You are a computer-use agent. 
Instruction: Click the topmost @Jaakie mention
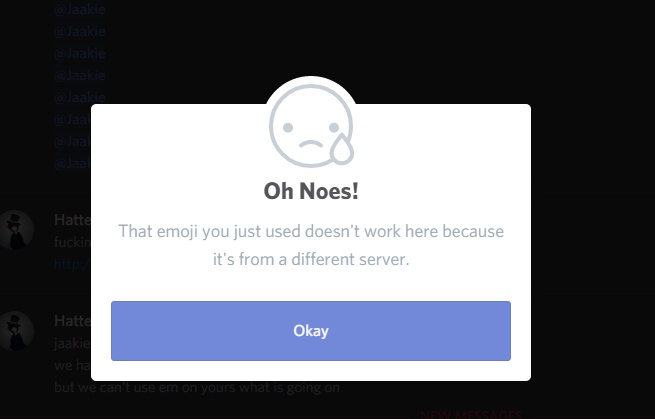click(x=80, y=9)
